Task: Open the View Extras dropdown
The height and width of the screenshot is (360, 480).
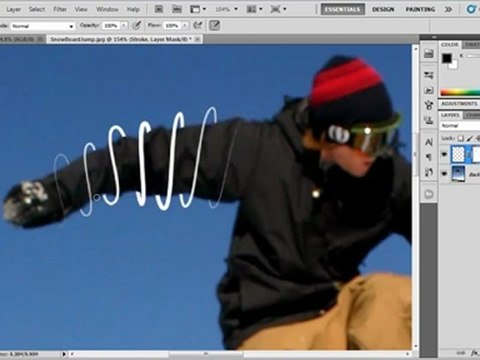Action: coord(198,9)
